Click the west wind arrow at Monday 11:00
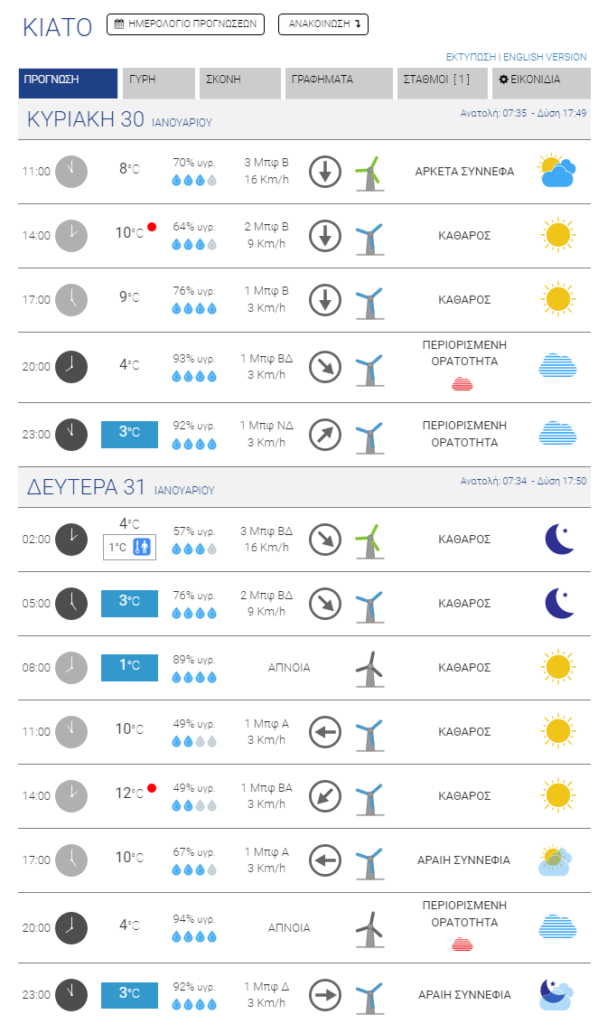The image size is (598, 1024). point(324,731)
